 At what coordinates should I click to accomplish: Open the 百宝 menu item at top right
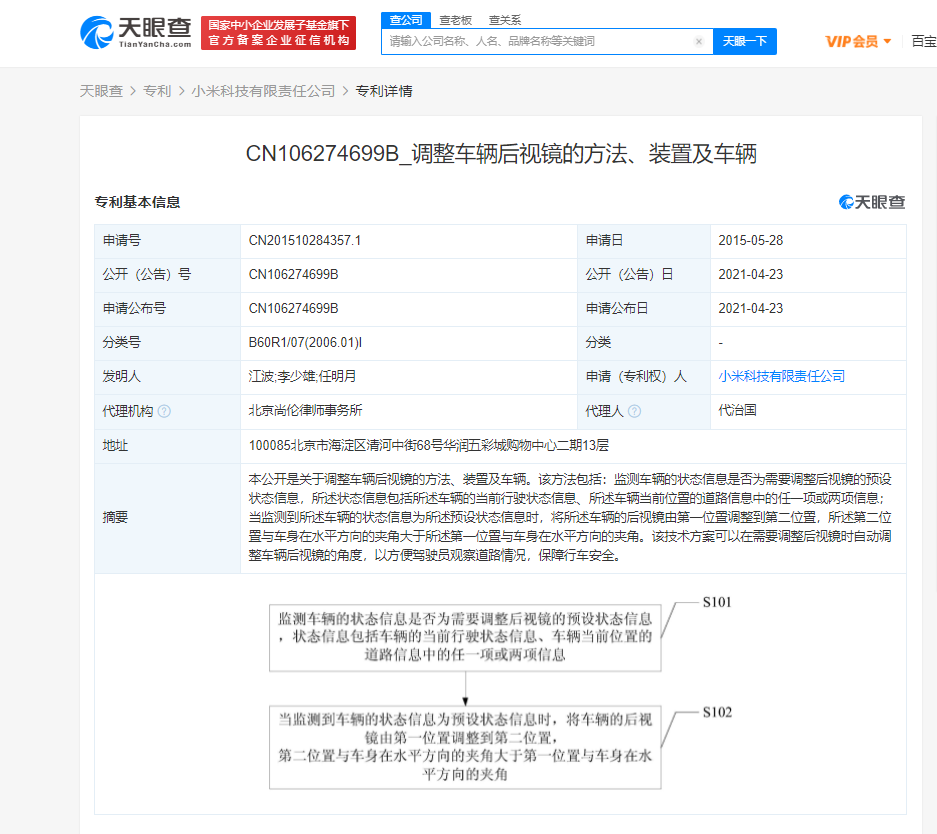tap(924, 41)
